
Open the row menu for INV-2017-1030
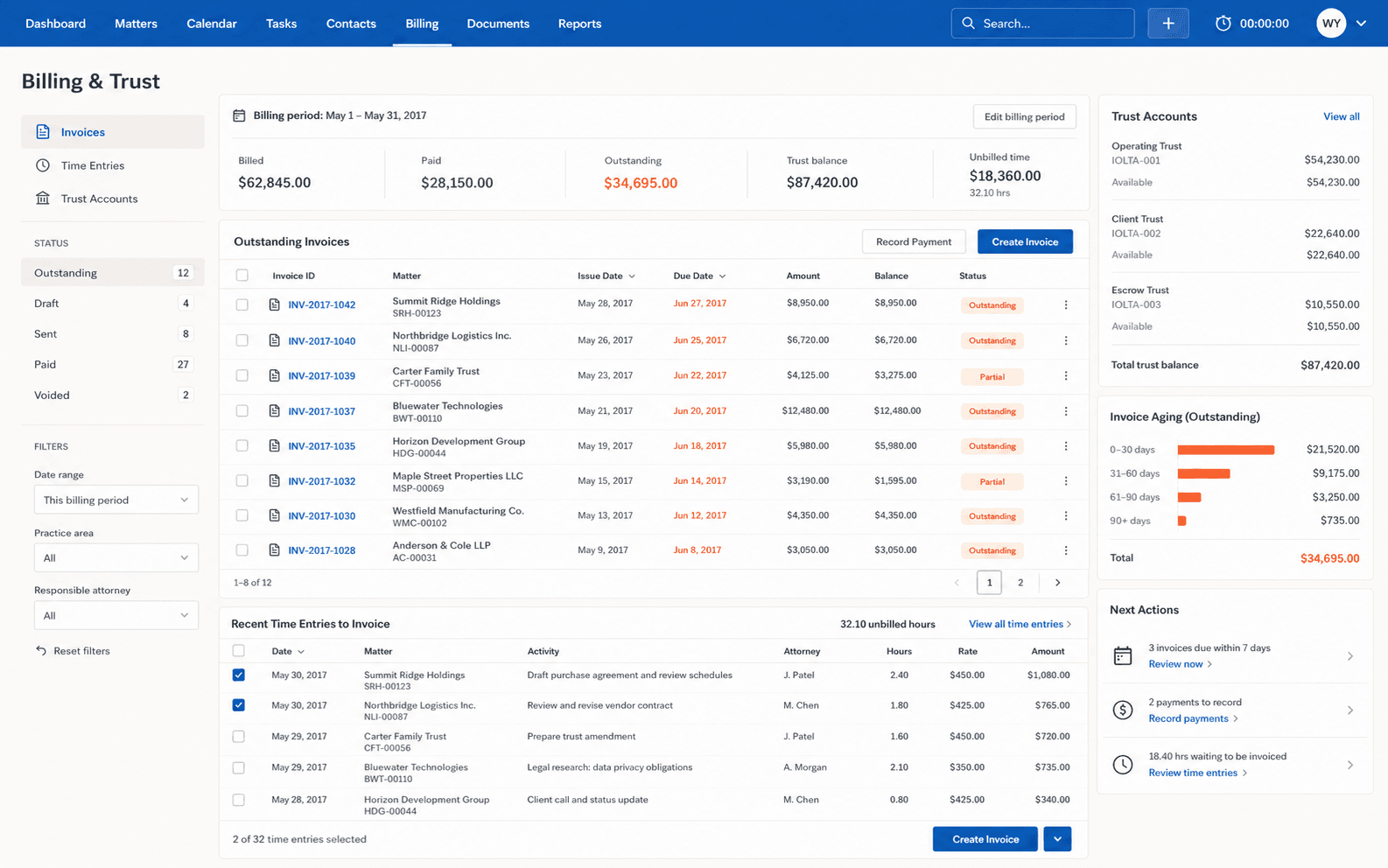1065,516
